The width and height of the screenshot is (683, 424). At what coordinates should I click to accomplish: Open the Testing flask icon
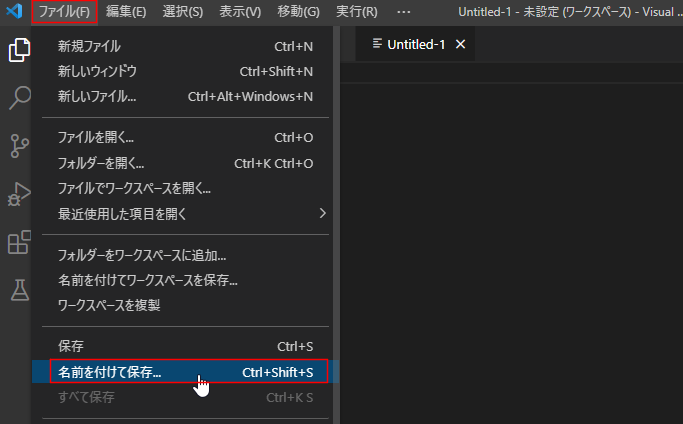click(x=20, y=290)
